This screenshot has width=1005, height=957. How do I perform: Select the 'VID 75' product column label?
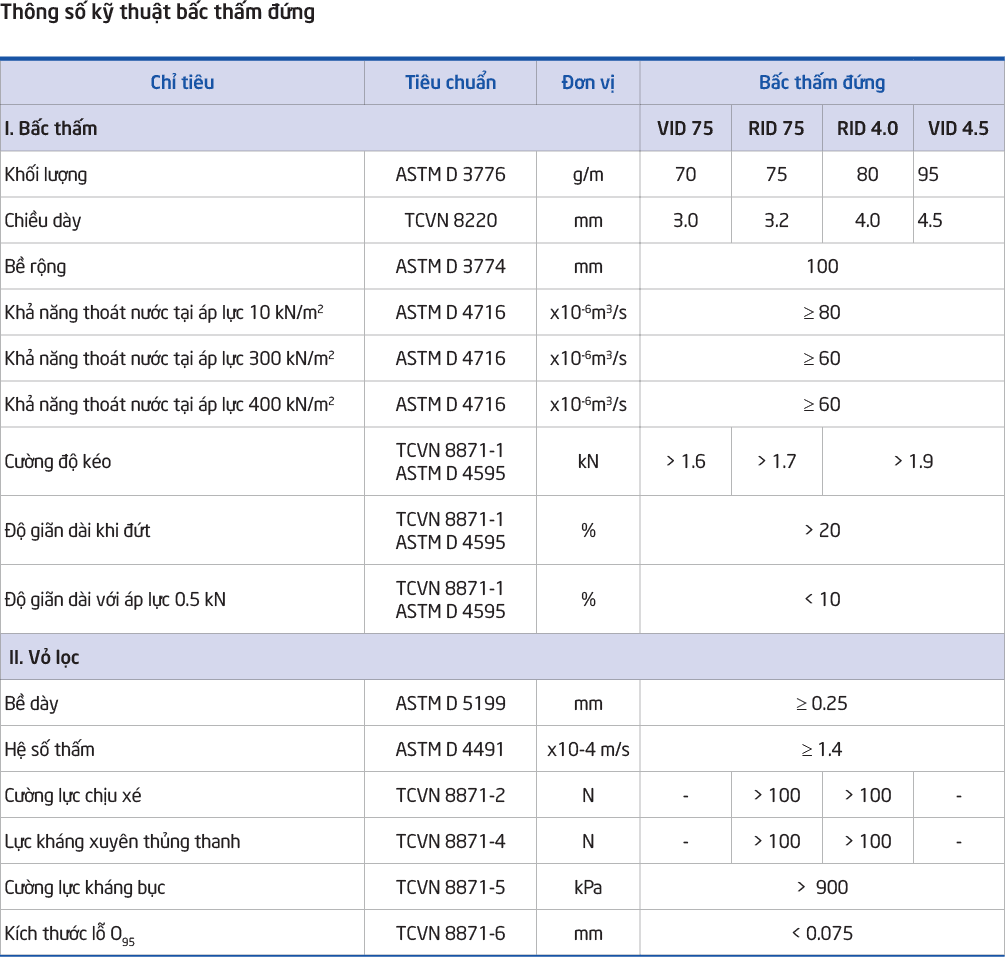685,129
